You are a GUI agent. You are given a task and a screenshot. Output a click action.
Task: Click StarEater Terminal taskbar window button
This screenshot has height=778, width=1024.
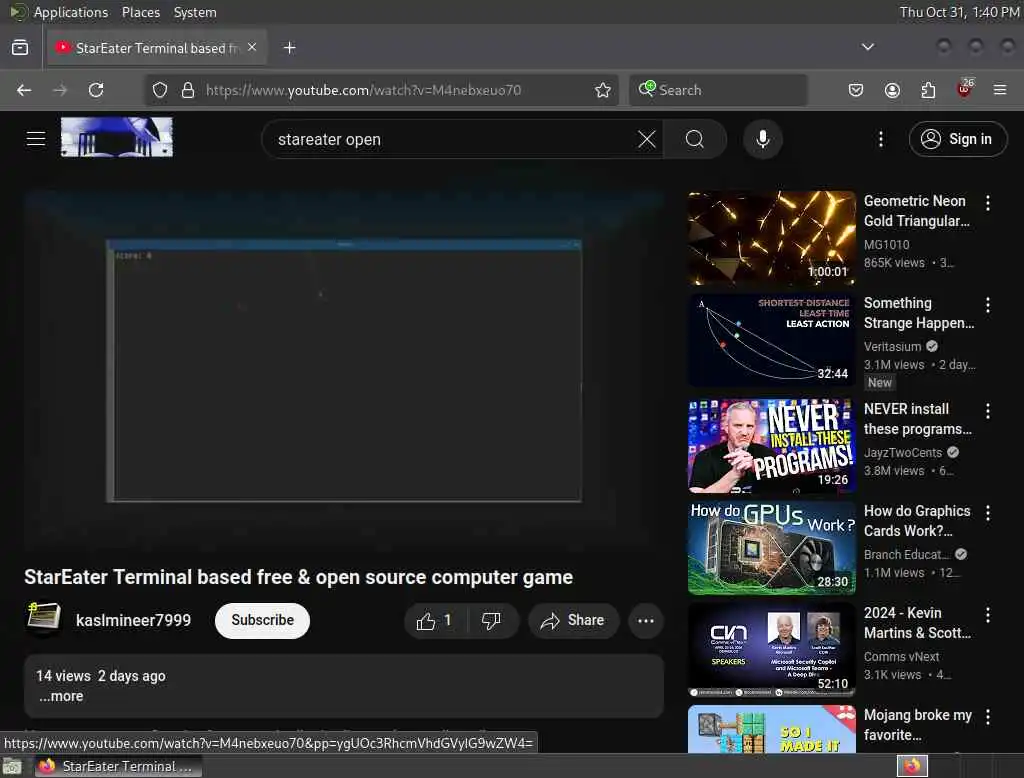pyautogui.click(x=118, y=766)
